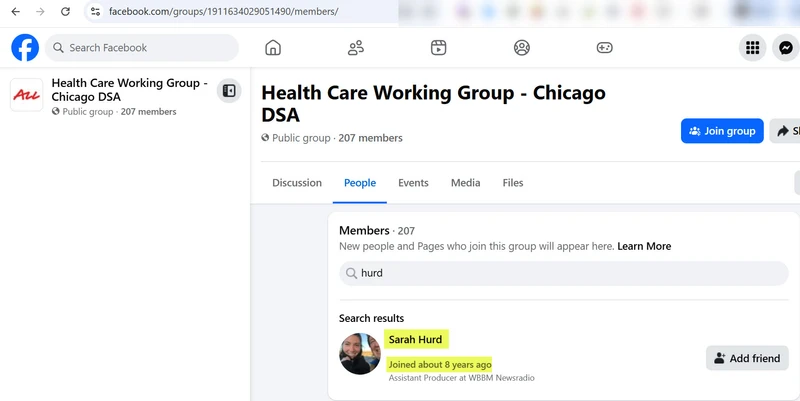Open the Learn More link

click(644, 246)
